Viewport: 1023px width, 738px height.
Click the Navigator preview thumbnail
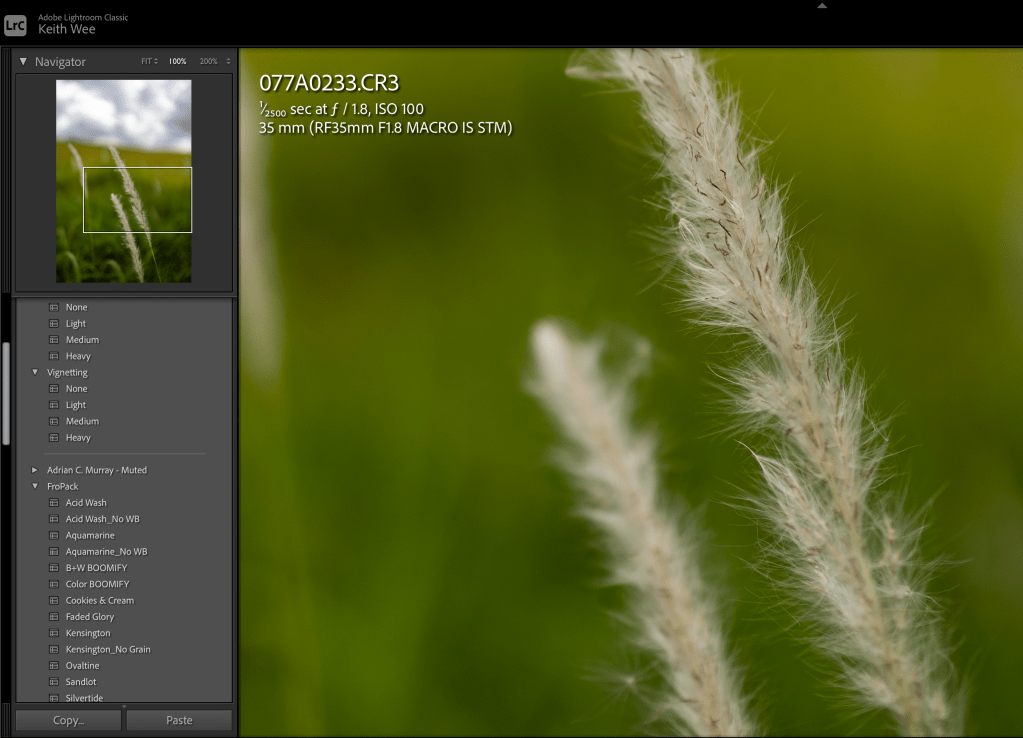(123, 181)
